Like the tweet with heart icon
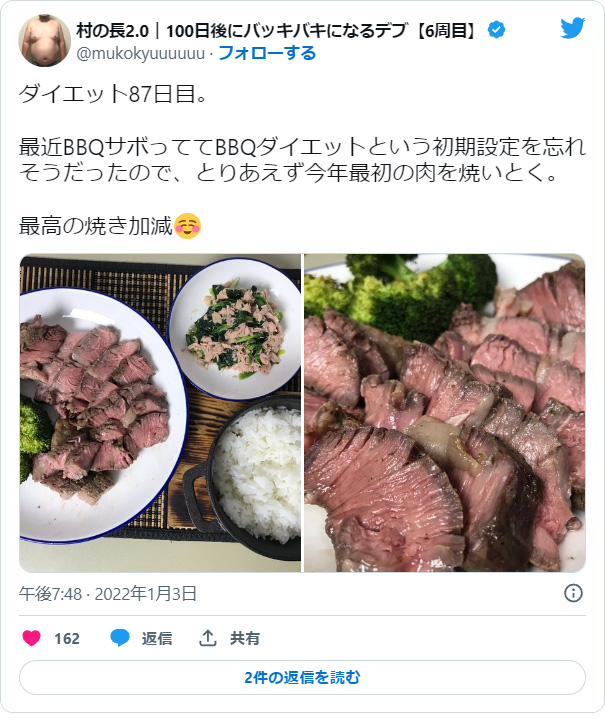Image resolution: width=605 pixels, height=719 pixels. pos(32,638)
